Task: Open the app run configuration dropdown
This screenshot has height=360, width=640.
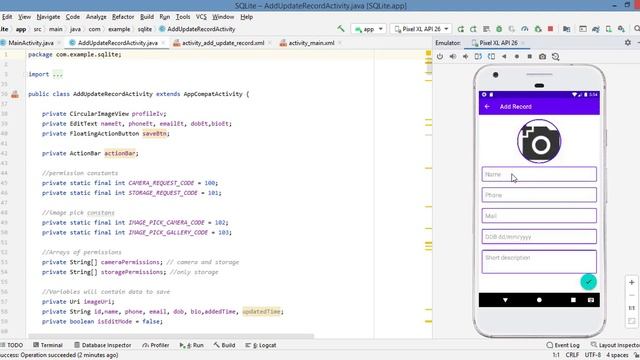Action: (x=369, y=29)
